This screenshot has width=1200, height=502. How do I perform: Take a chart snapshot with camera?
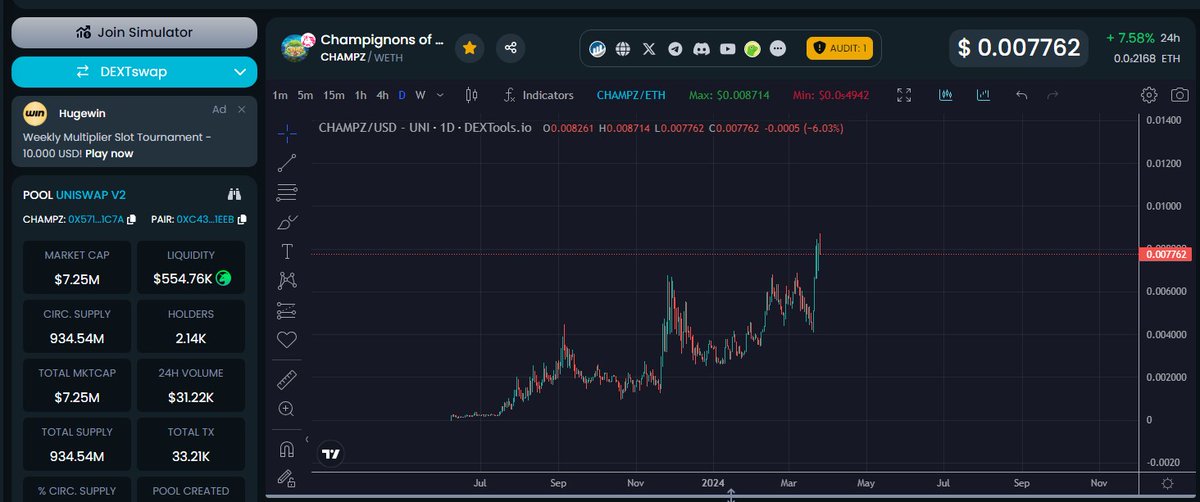[1180, 95]
